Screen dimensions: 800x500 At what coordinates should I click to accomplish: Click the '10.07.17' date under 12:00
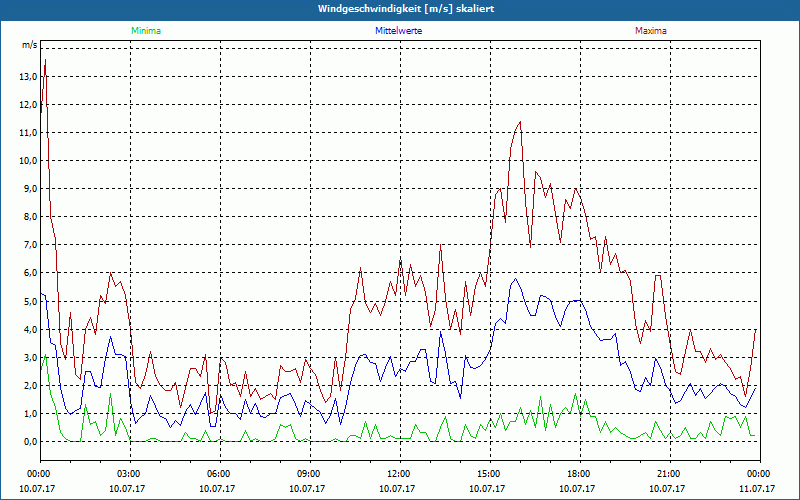(x=397, y=488)
